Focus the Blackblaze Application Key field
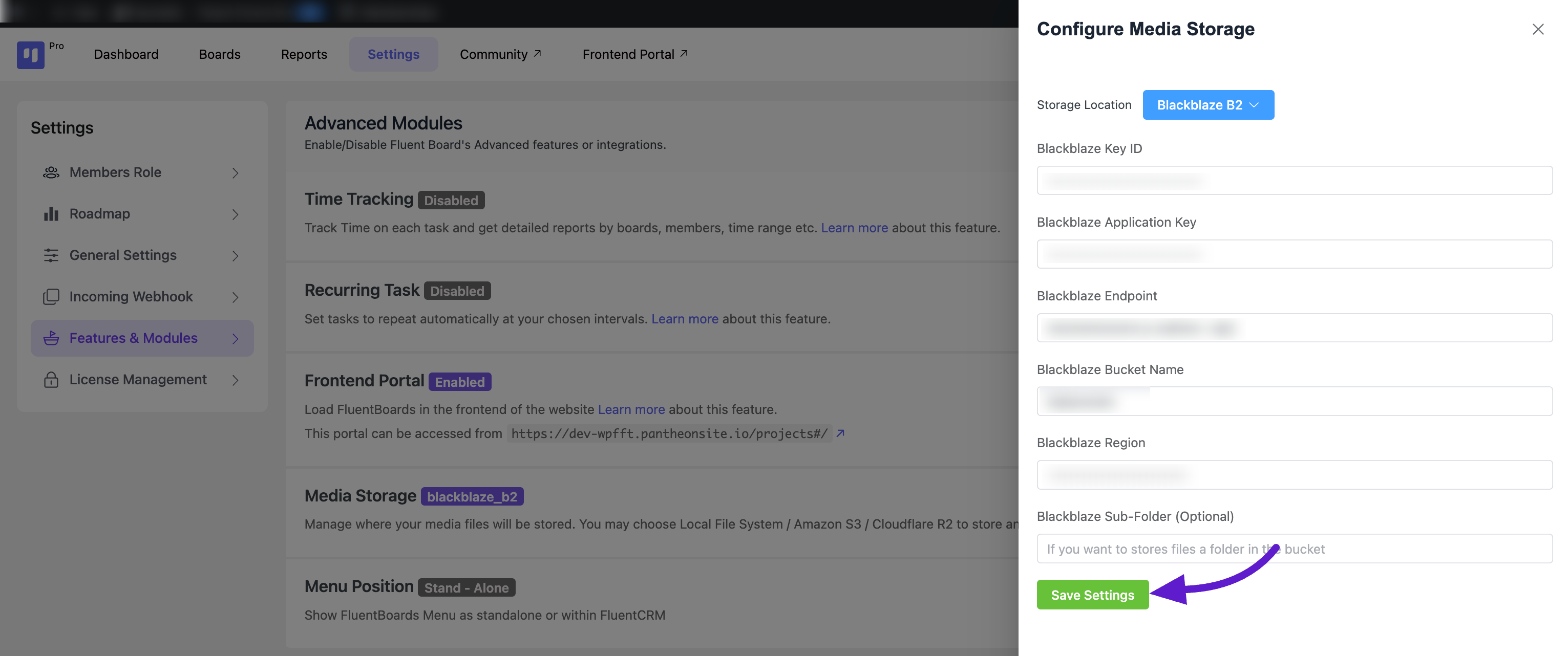 tap(1294, 254)
